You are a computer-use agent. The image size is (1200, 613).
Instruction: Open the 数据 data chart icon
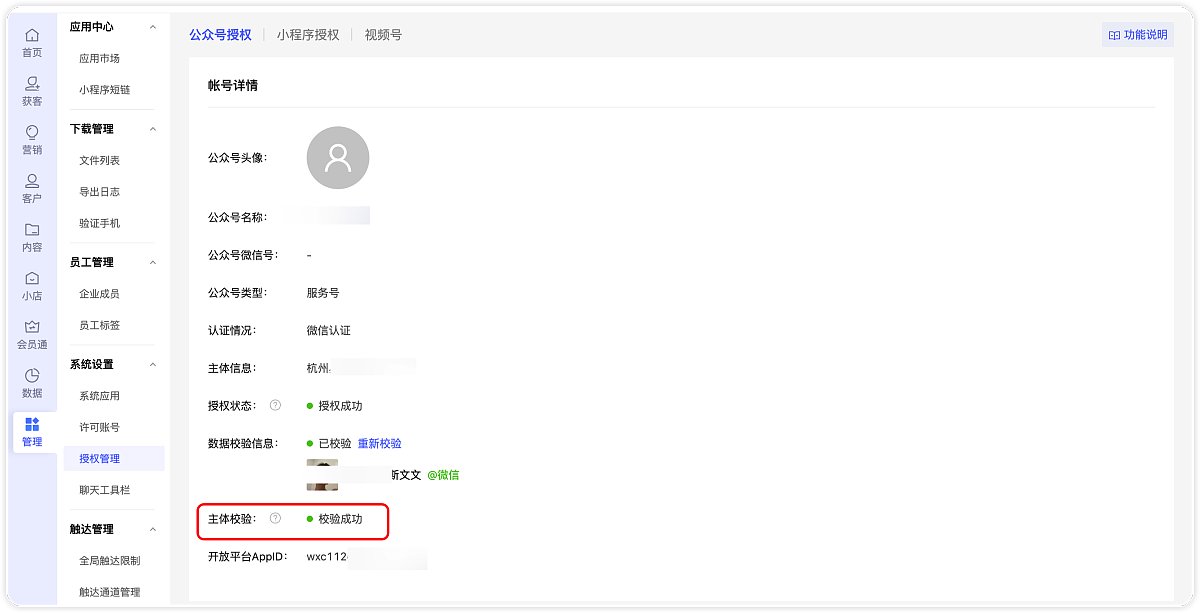(x=32, y=375)
